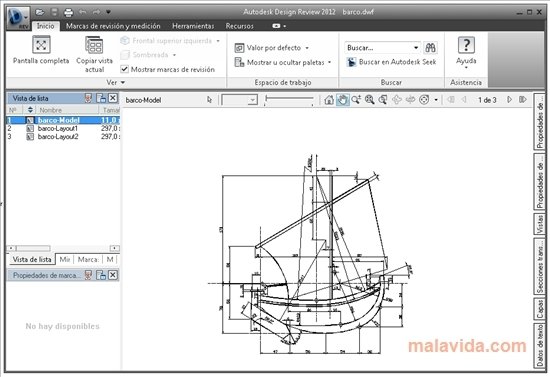Click Copiar vista actual icon
This screenshot has height=377, width=550.
94,46
